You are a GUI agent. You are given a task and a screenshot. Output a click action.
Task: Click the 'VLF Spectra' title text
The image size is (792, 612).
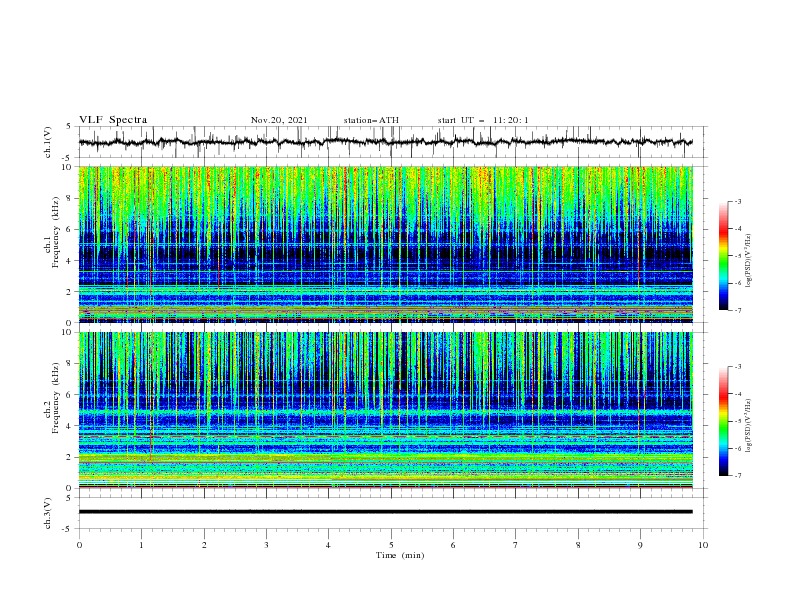pos(113,120)
